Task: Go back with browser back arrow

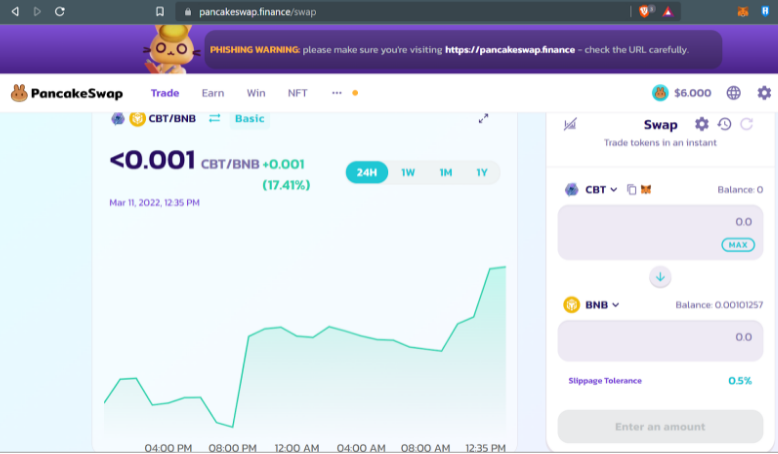Action: (x=15, y=11)
